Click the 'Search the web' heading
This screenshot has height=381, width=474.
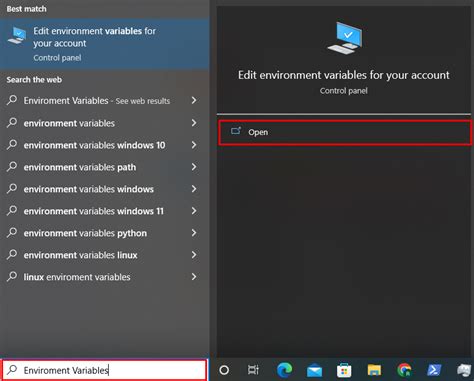[x=34, y=80]
